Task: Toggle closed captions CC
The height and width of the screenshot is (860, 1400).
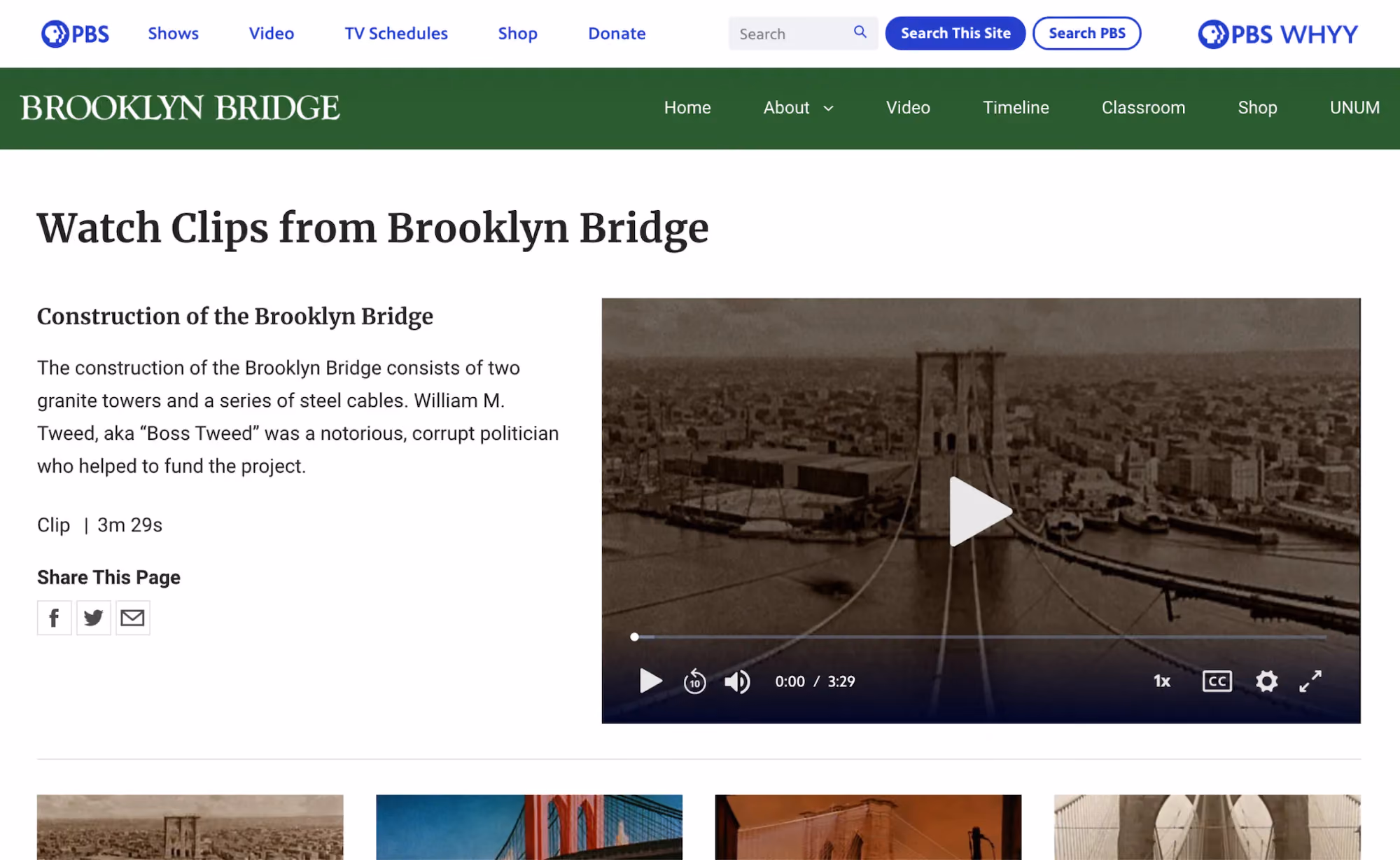Action: click(x=1217, y=681)
